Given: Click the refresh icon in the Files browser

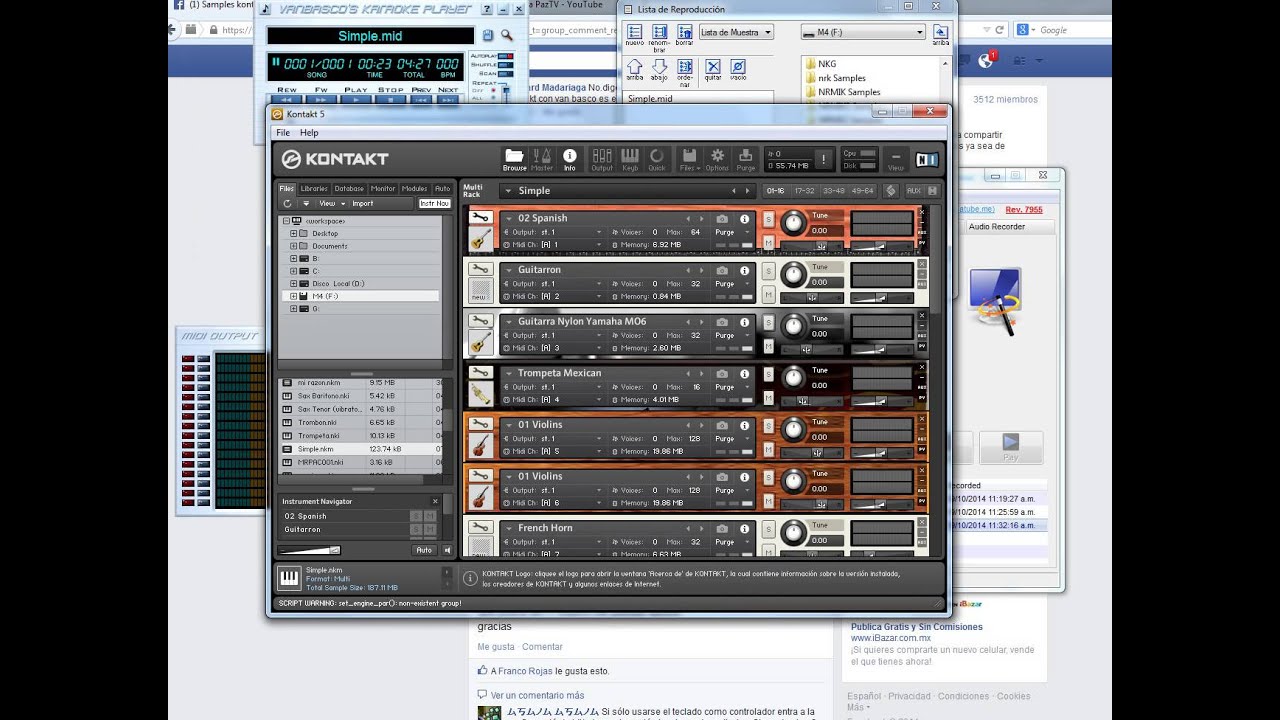Looking at the screenshot, I should point(288,203).
